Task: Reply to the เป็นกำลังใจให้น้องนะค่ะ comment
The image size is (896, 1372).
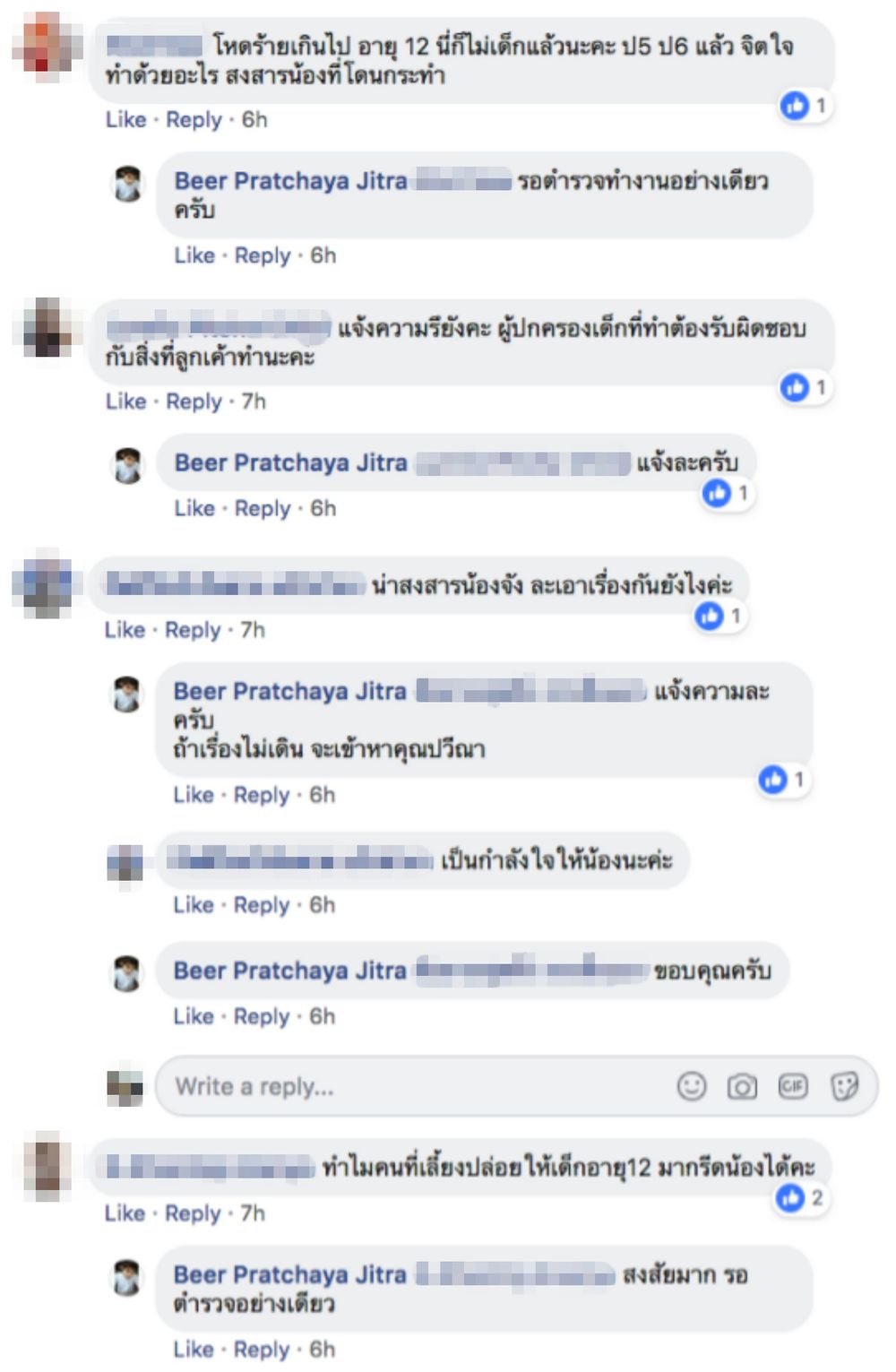Action: coord(262,905)
